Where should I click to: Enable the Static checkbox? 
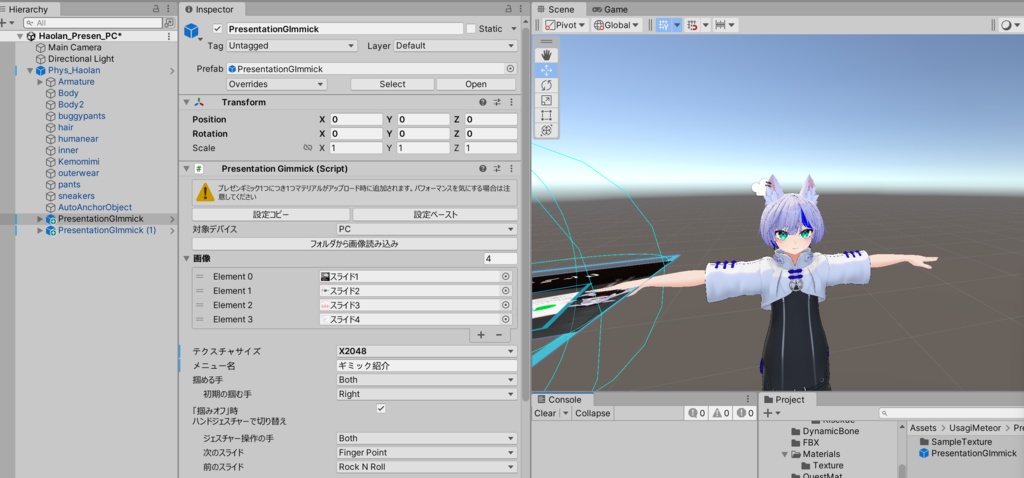pyautogui.click(x=471, y=29)
